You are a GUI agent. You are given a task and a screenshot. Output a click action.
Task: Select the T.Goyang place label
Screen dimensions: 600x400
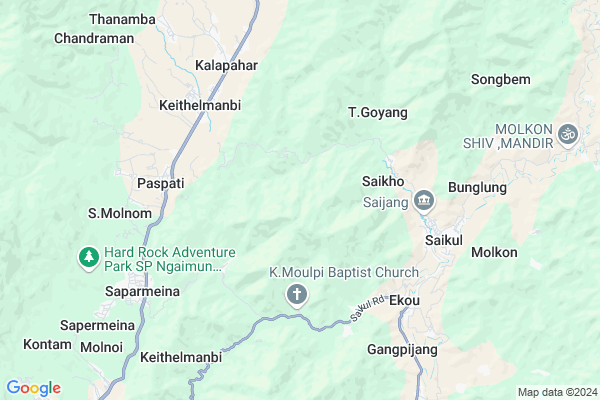click(x=378, y=113)
